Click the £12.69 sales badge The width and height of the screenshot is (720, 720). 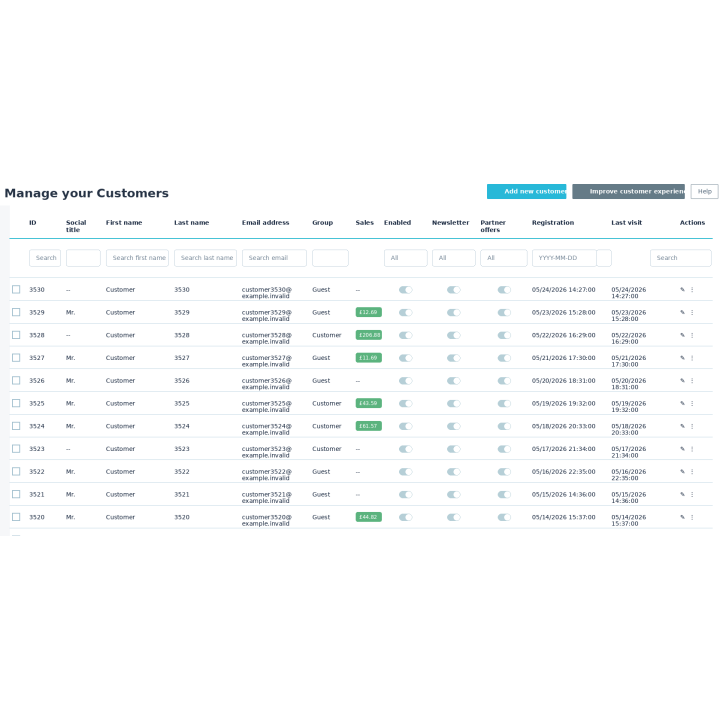[369, 312]
